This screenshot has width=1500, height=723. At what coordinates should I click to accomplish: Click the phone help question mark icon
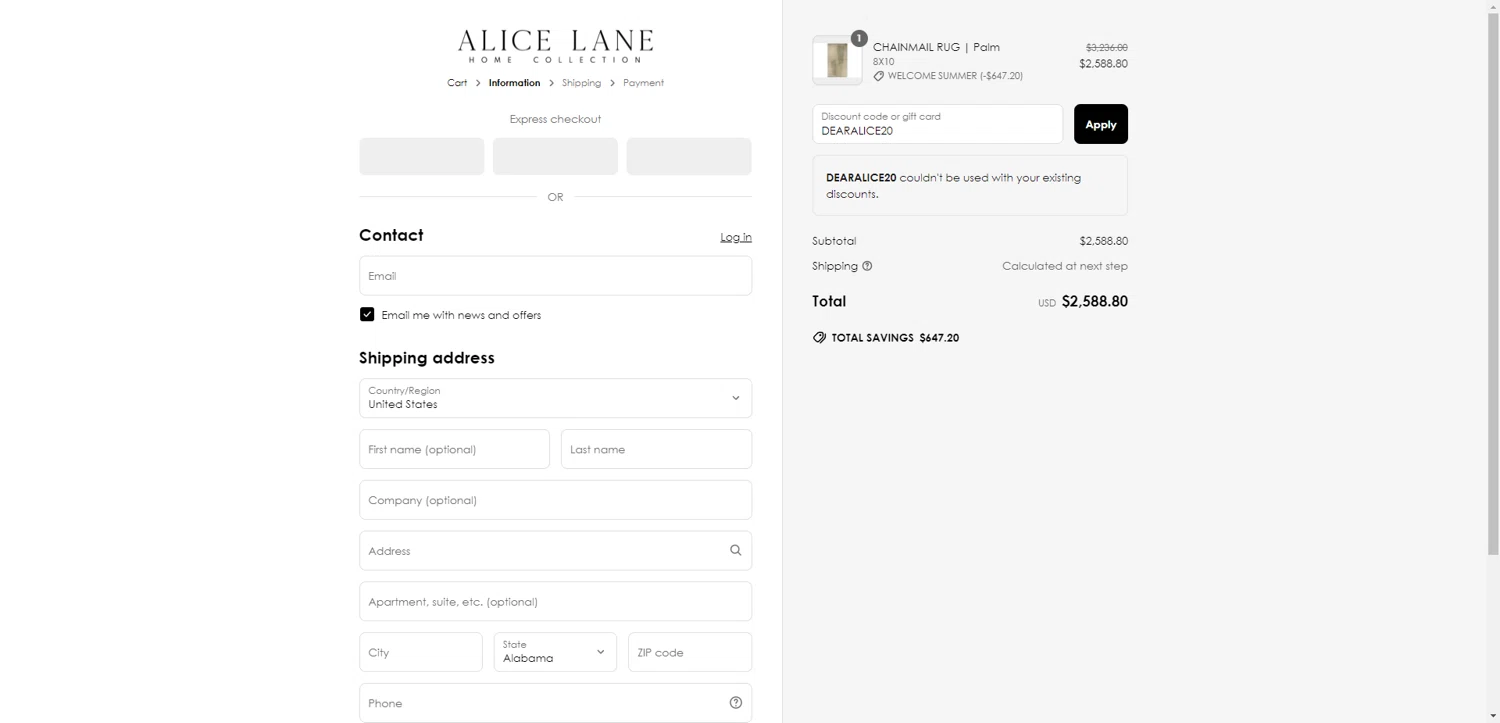736,703
